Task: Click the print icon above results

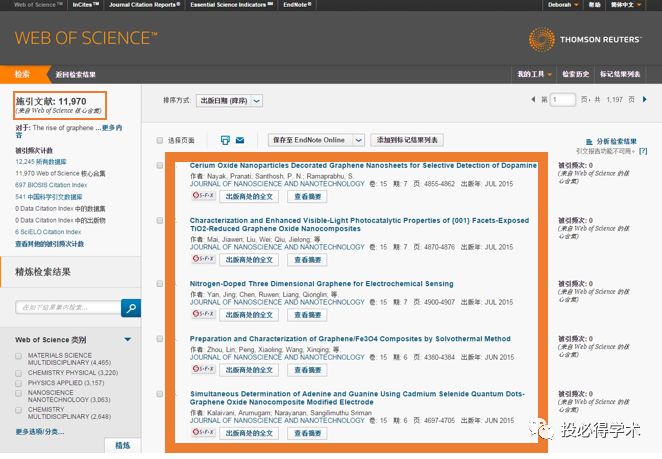Action: [x=225, y=140]
